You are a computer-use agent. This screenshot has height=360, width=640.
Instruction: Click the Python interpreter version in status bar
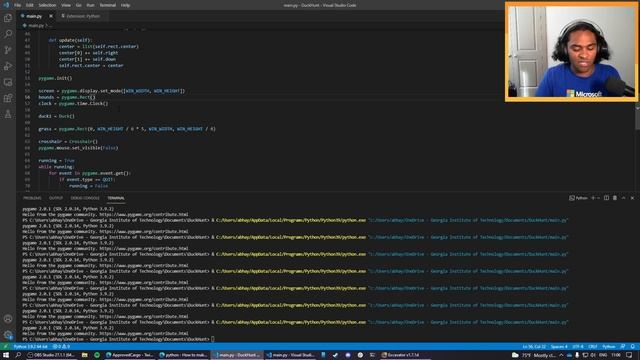click(31, 347)
